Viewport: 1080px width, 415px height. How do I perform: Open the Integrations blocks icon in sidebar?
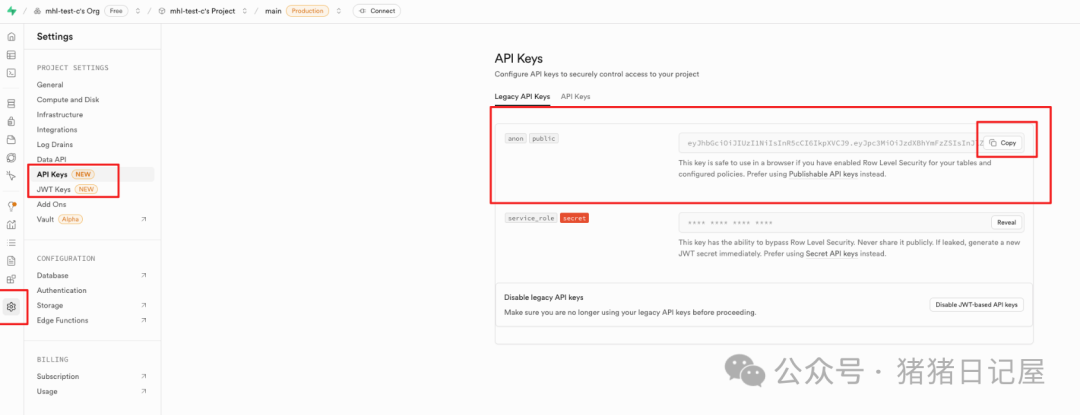coord(11,279)
